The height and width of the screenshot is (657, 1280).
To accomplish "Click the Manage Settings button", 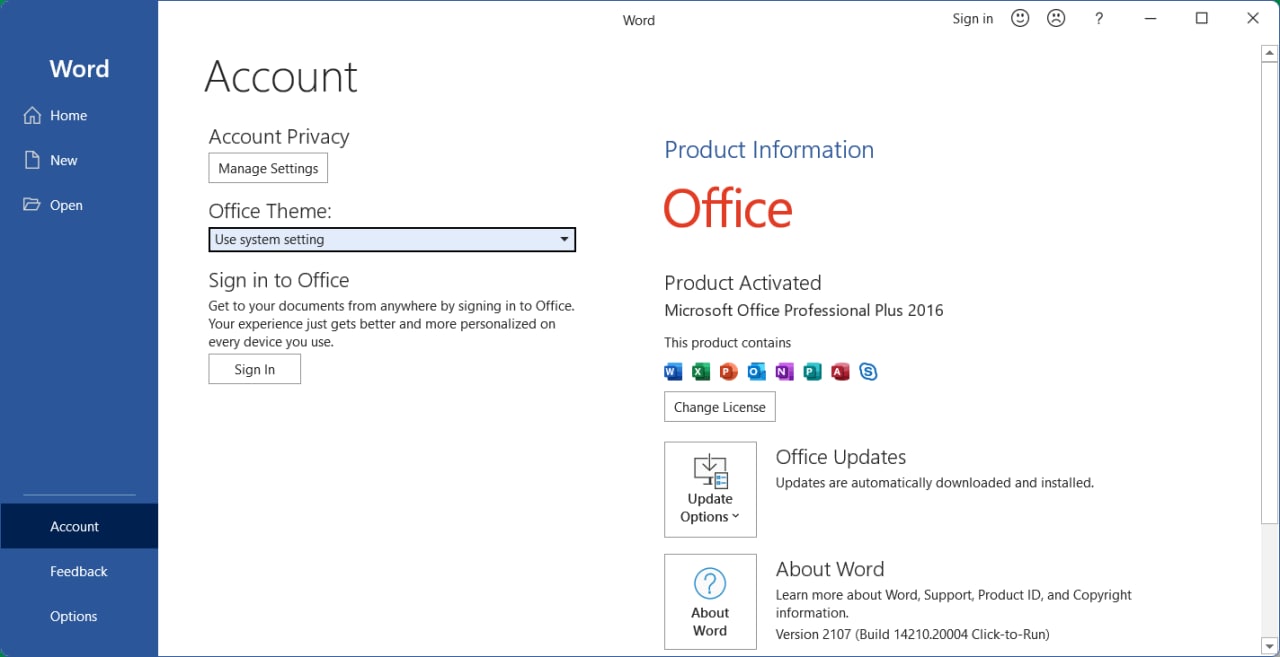I will (268, 168).
